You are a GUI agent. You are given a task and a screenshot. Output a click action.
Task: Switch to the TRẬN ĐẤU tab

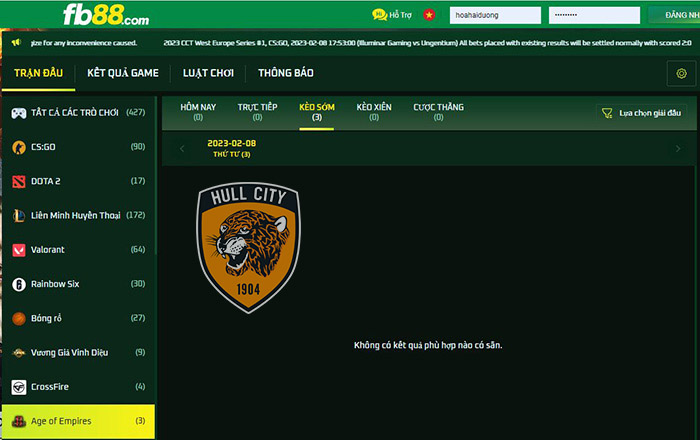38,73
